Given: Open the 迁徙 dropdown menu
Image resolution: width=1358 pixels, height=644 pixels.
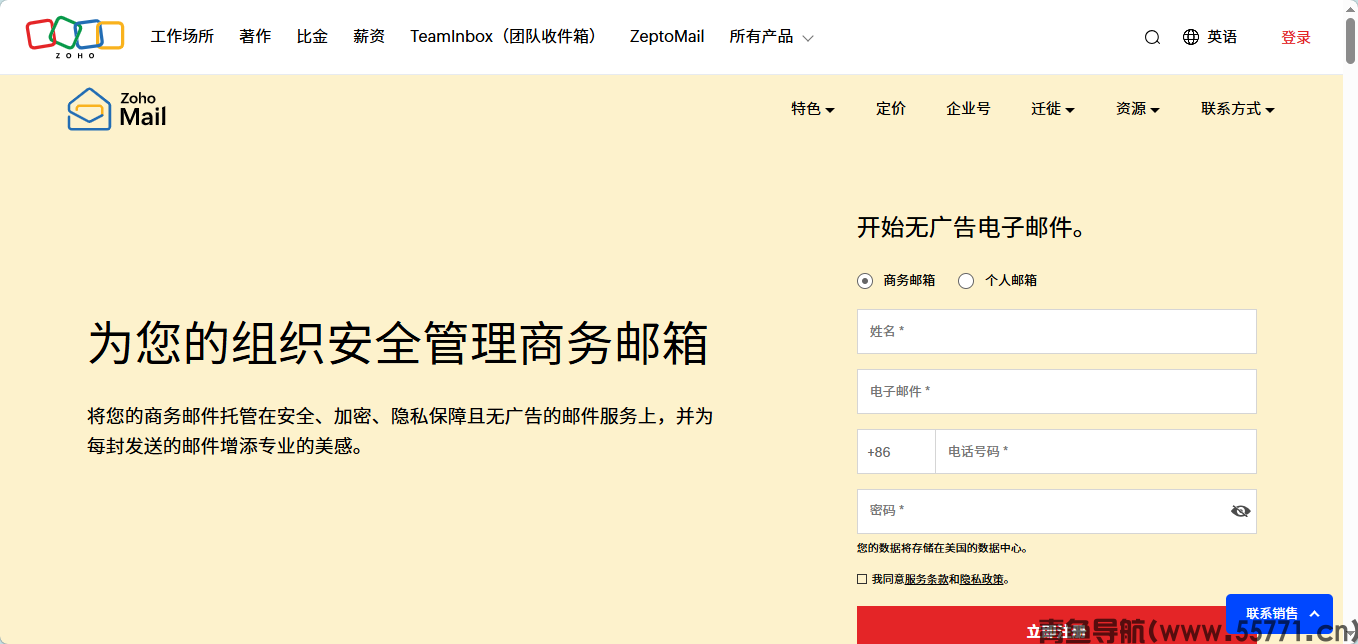Looking at the screenshot, I should coord(1053,109).
